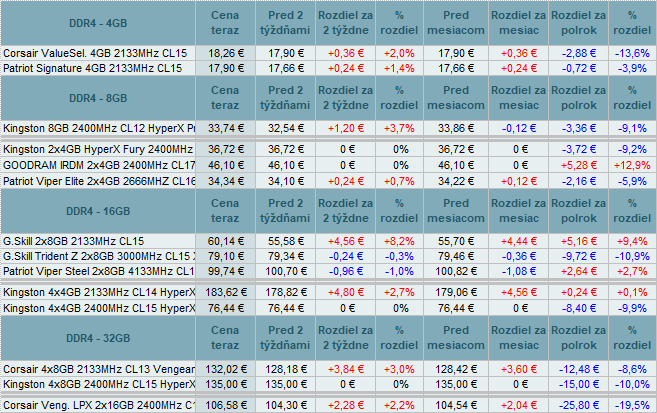Click the -2,88 € half-year difference
657x413 pixels.
point(579,53)
